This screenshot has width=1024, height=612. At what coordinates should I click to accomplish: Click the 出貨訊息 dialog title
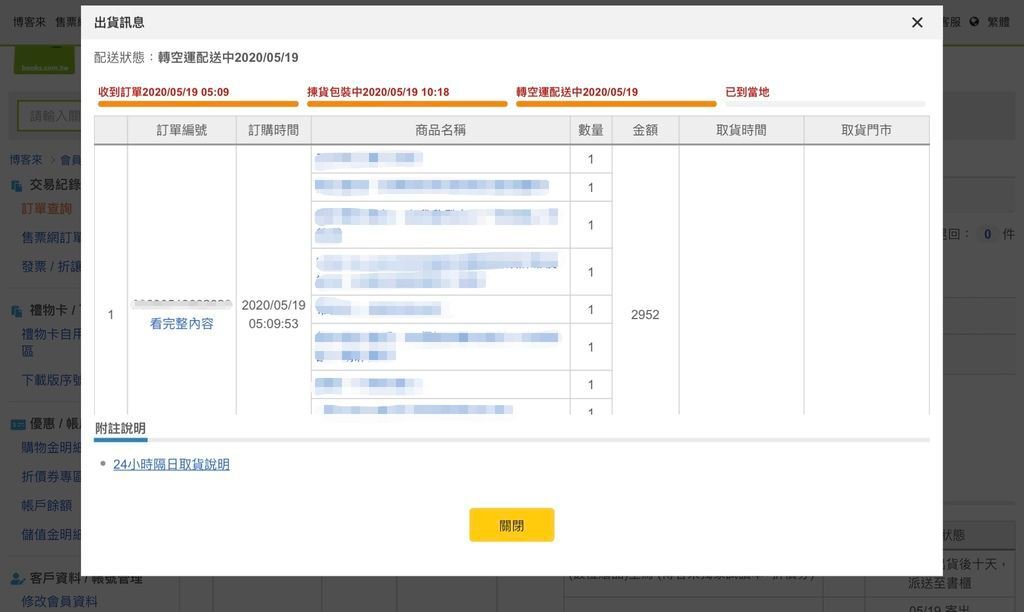coord(120,23)
